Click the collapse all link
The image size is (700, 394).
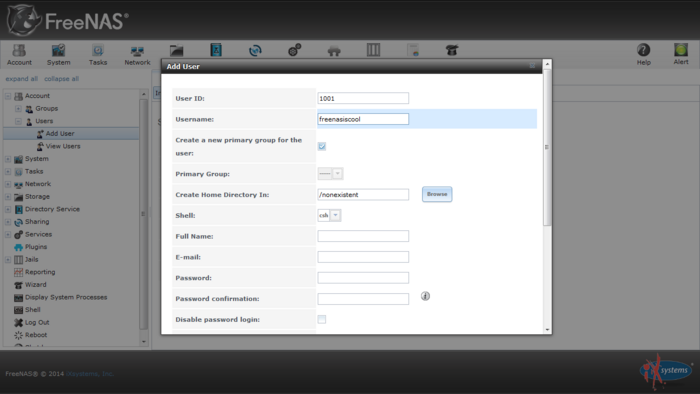point(61,79)
